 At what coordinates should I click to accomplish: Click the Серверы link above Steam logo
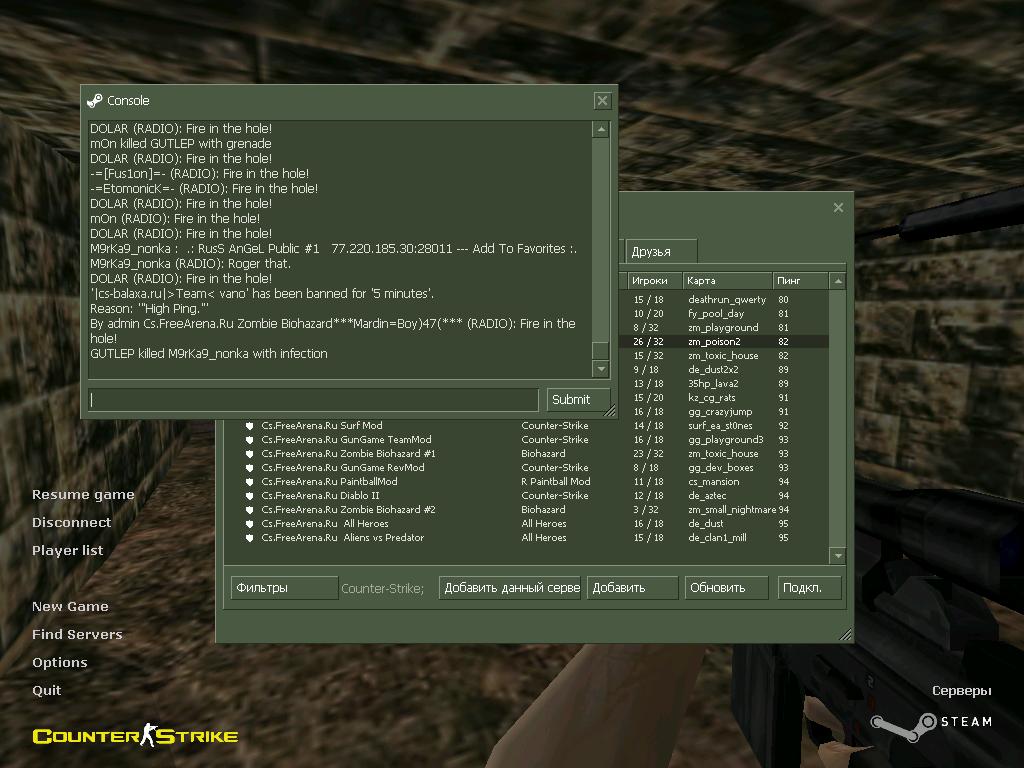tap(961, 691)
